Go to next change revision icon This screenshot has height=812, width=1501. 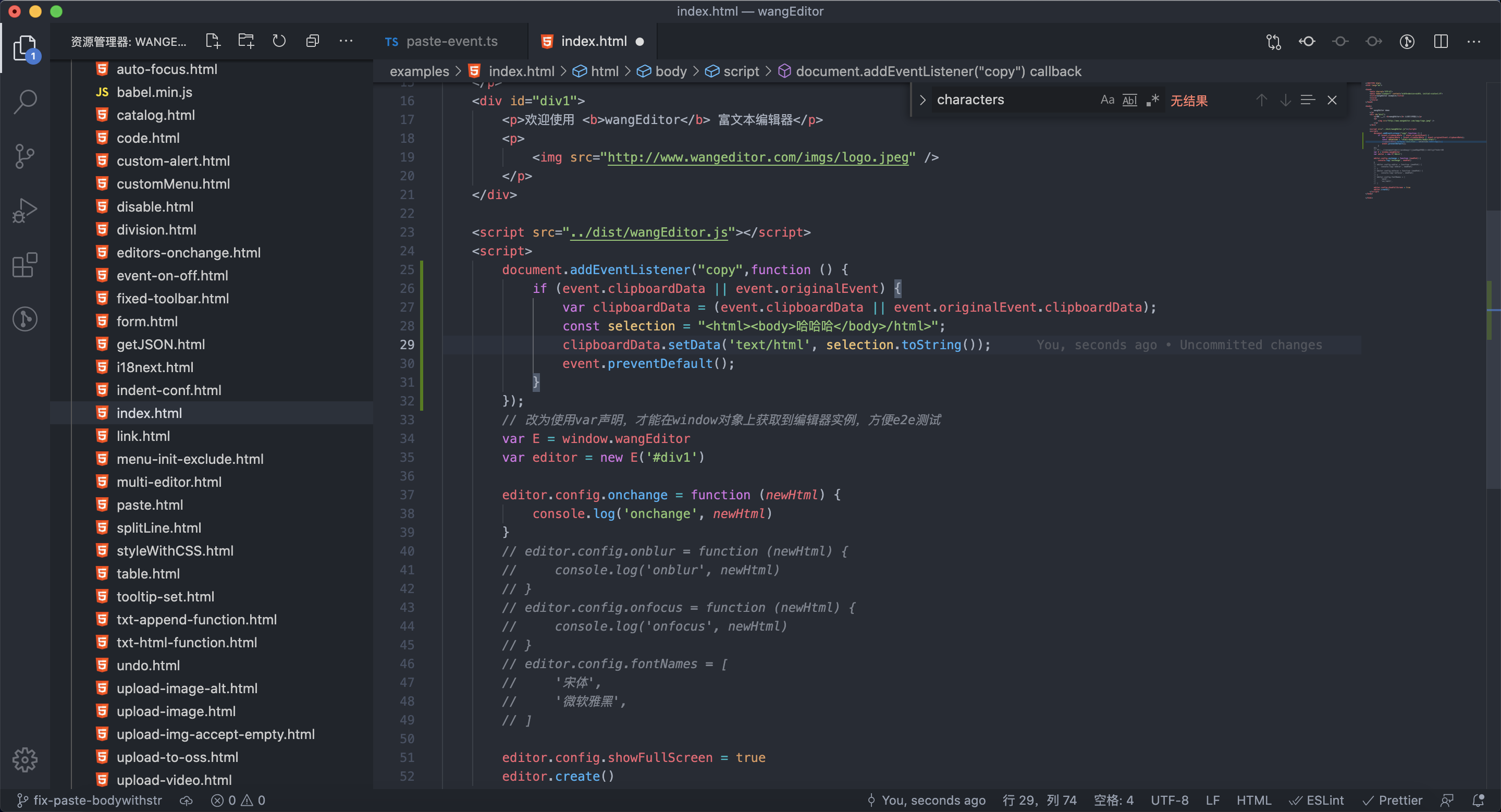1374,41
